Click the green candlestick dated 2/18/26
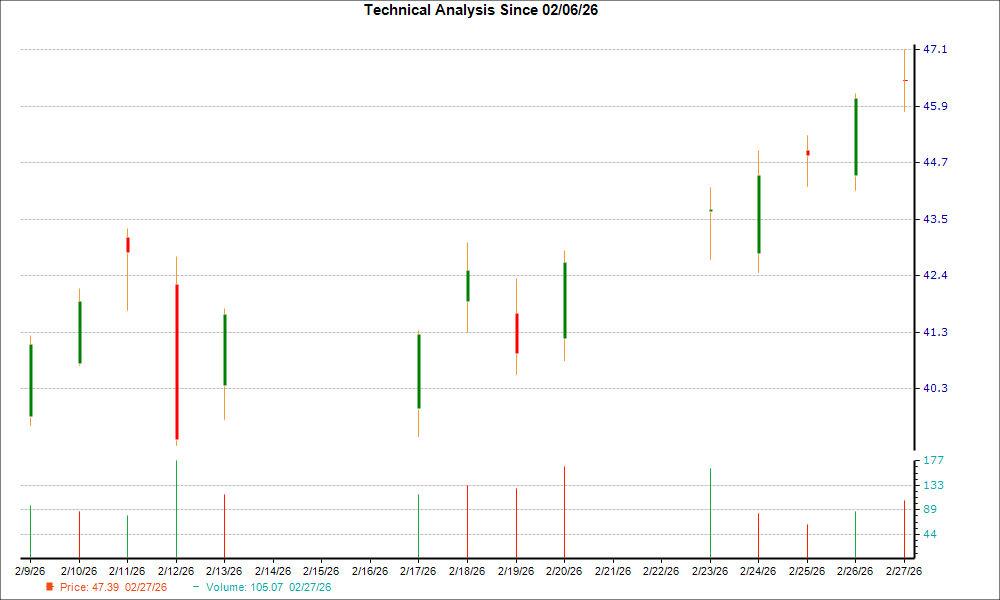Viewport: 1000px width, 600px height. pyautogui.click(x=467, y=285)
